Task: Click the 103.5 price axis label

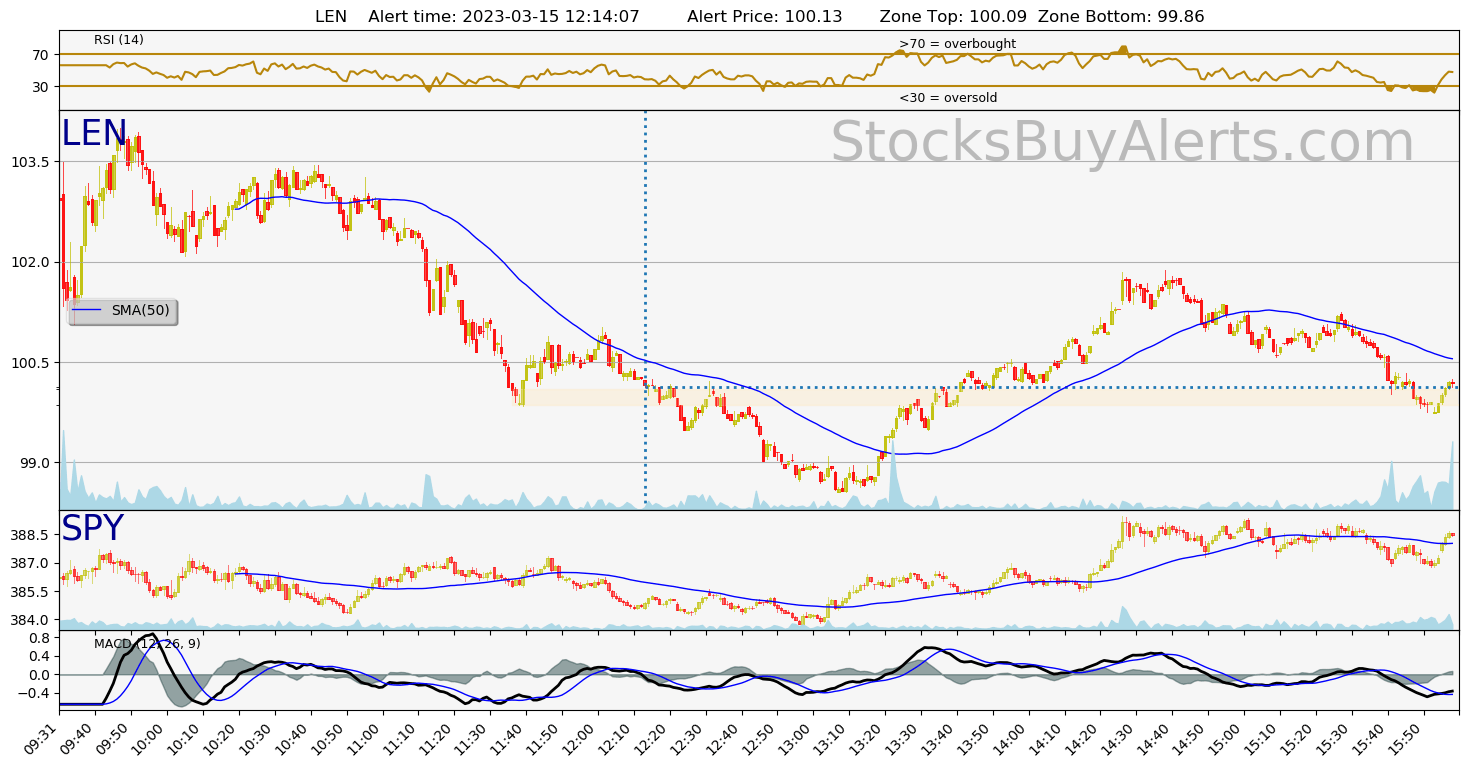Action: [x=33, y=162]
